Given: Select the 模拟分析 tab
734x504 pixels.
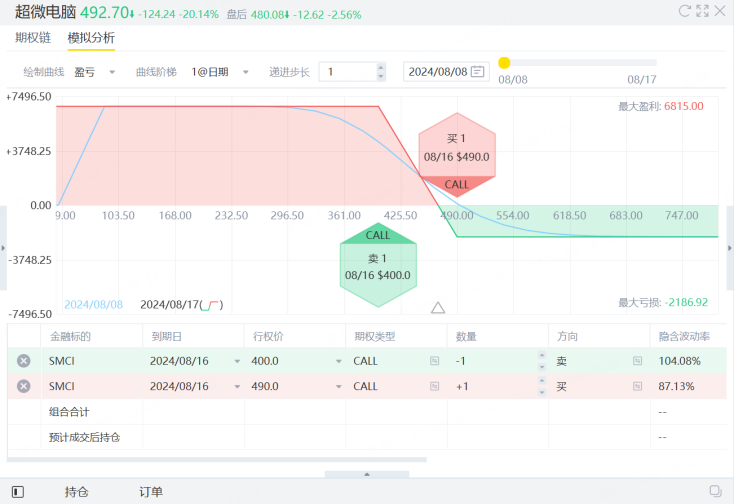Looking at the screenshot, I should [91, 37].
